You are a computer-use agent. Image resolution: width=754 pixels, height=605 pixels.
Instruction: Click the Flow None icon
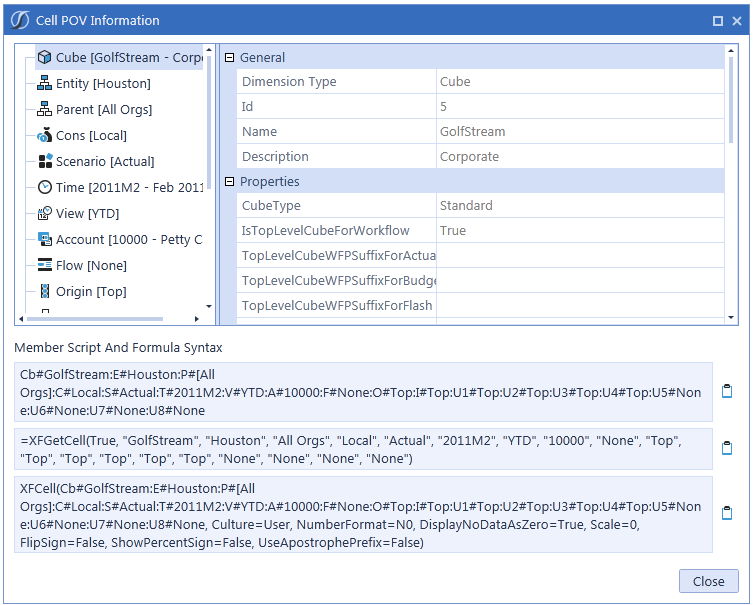point(45,266)
